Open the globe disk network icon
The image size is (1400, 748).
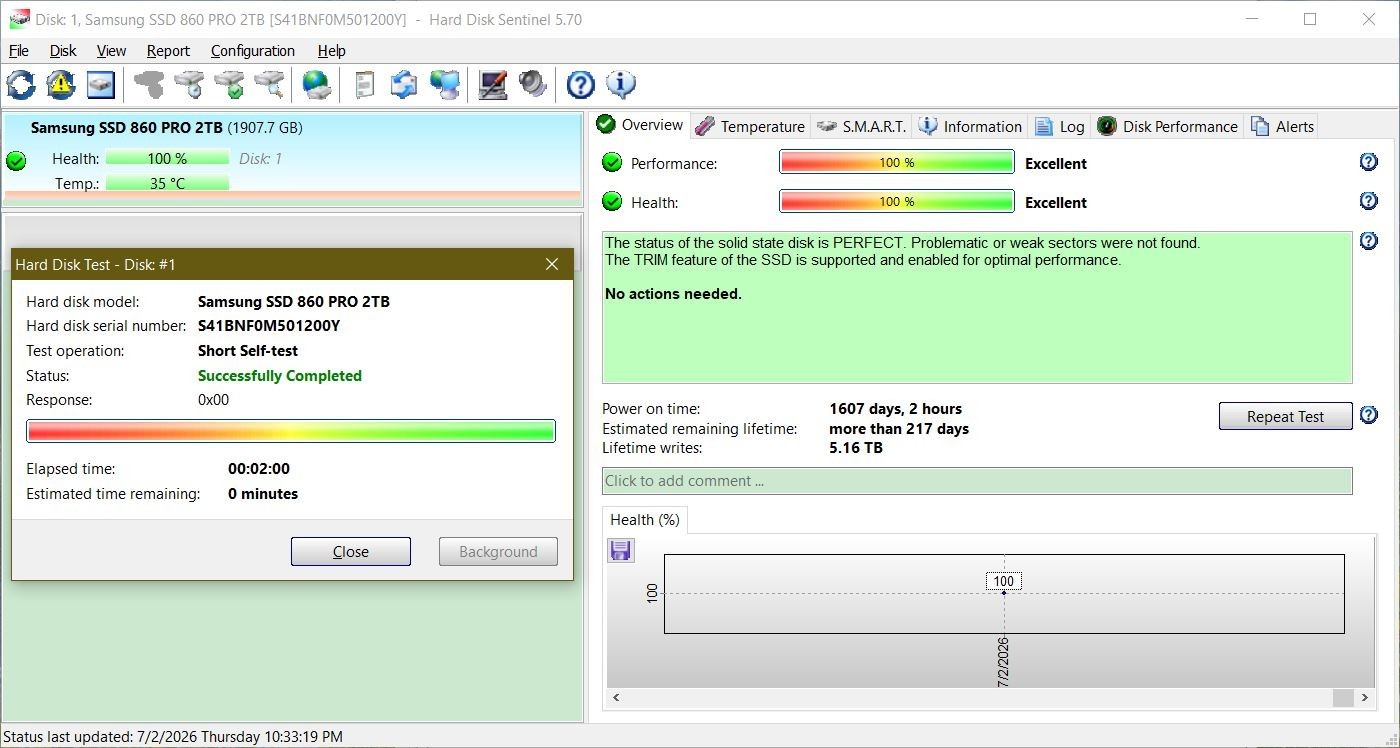317,85
